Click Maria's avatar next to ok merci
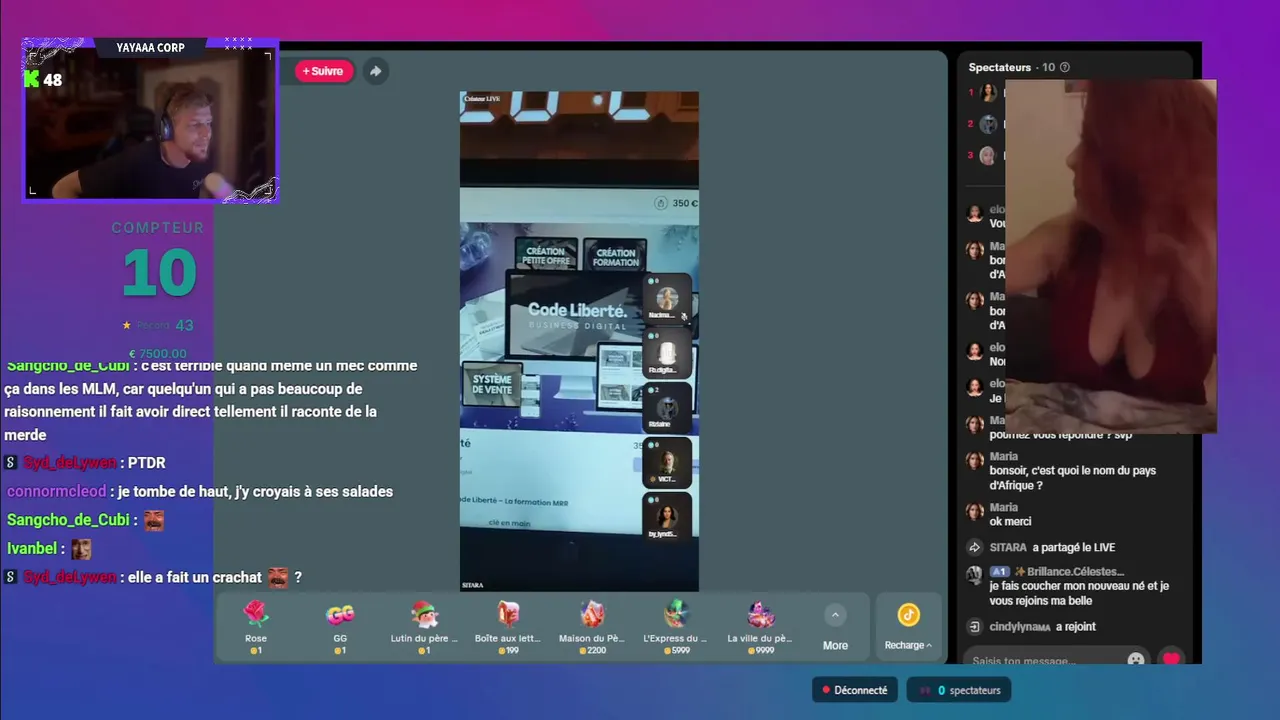 (974, 512)
